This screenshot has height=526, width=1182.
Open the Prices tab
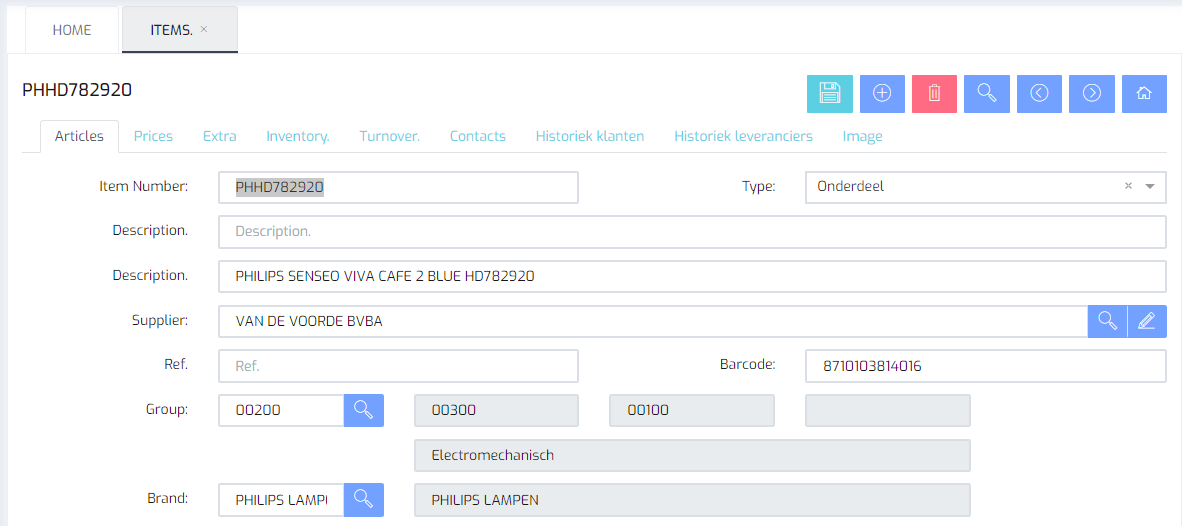(153, 136)
